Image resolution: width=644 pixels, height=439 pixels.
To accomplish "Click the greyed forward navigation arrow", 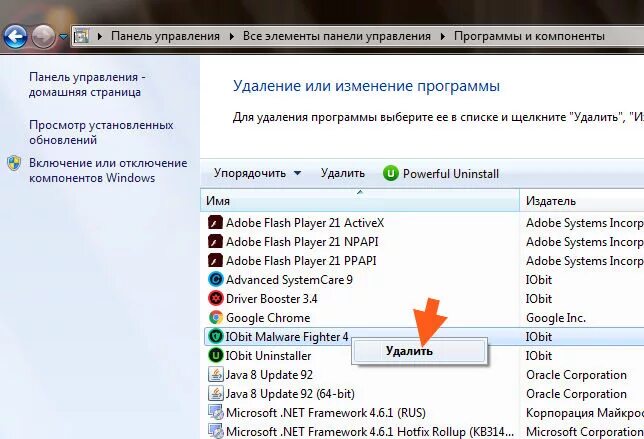I will click(43, 37).
